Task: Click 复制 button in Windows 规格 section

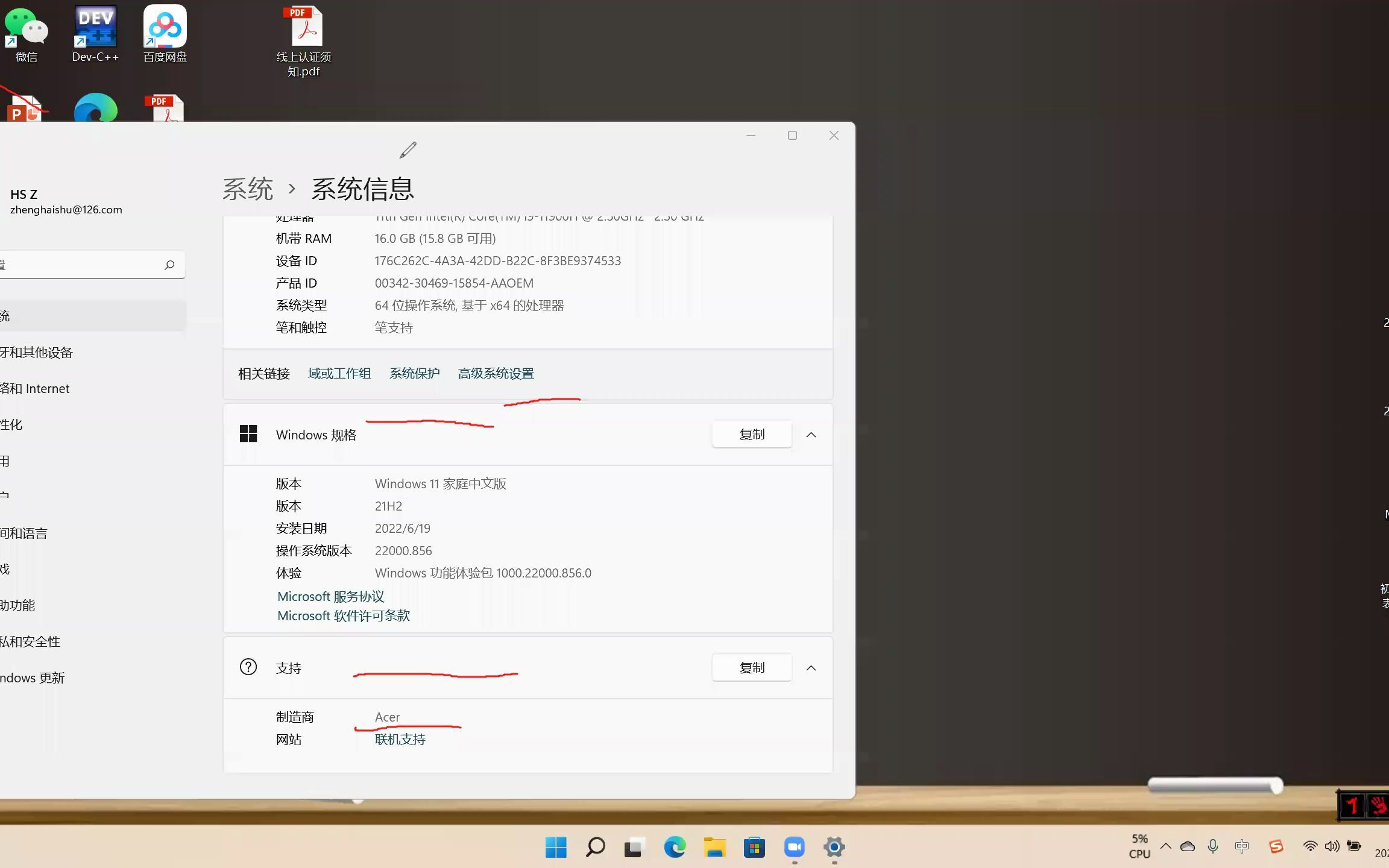Action: click(x=752, y=434)
